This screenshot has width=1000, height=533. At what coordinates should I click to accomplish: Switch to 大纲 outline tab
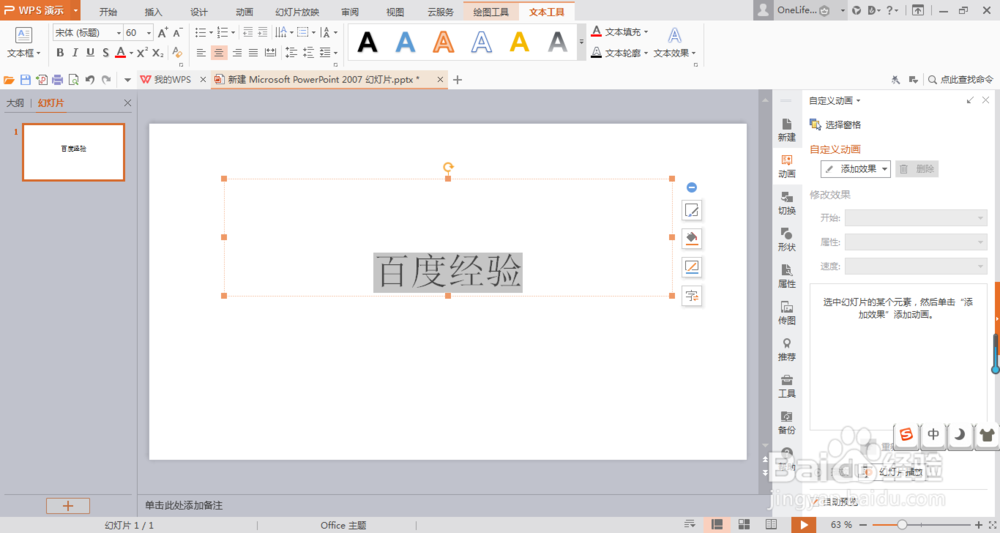15,103
